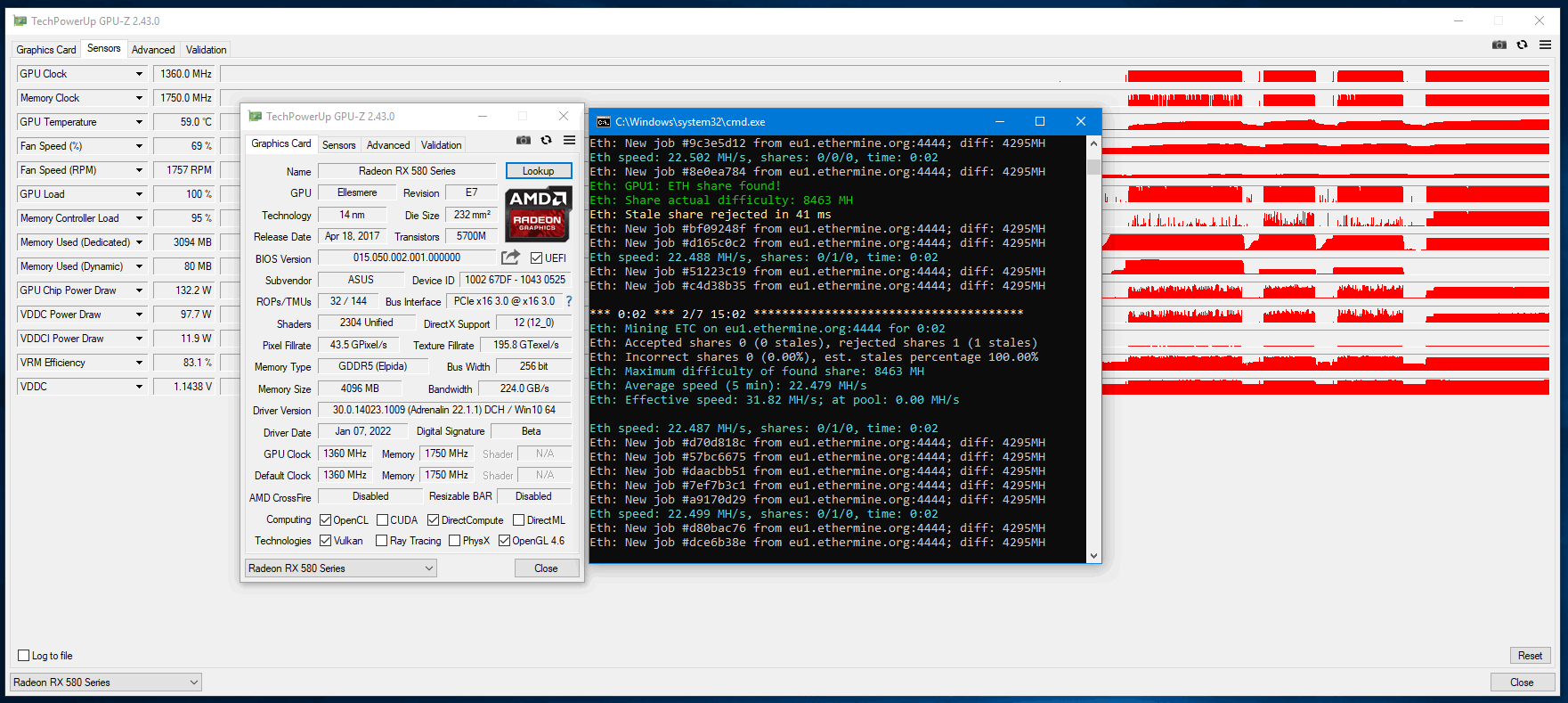Click the cmd.exe scrollbar up arrow

(1093, 143)
